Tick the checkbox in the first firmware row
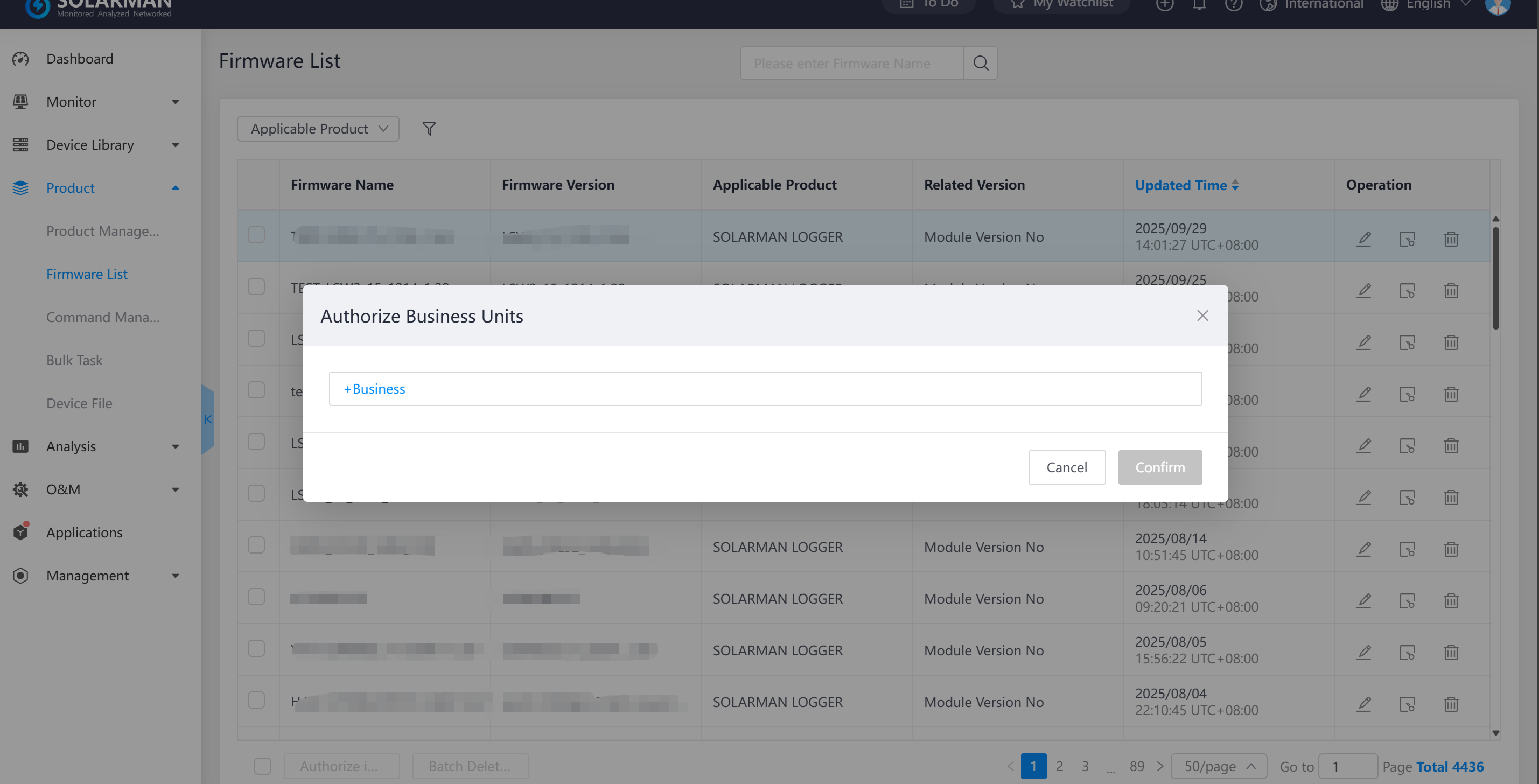Image resolution: width=1539 pixels, height=784 pixels. click(x=256, y=235)
